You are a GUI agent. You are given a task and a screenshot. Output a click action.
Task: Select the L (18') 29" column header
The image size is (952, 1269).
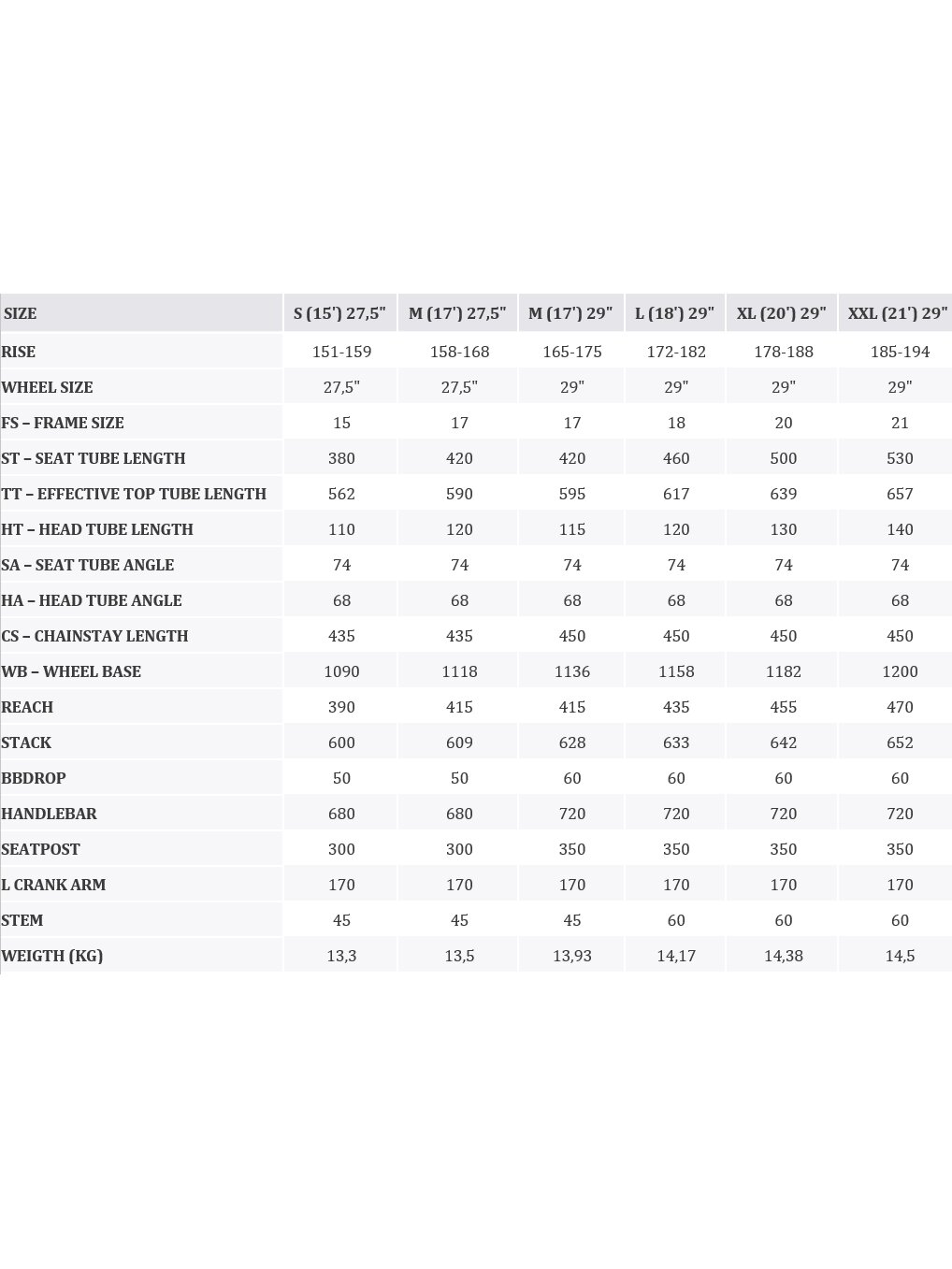[674, 313]
